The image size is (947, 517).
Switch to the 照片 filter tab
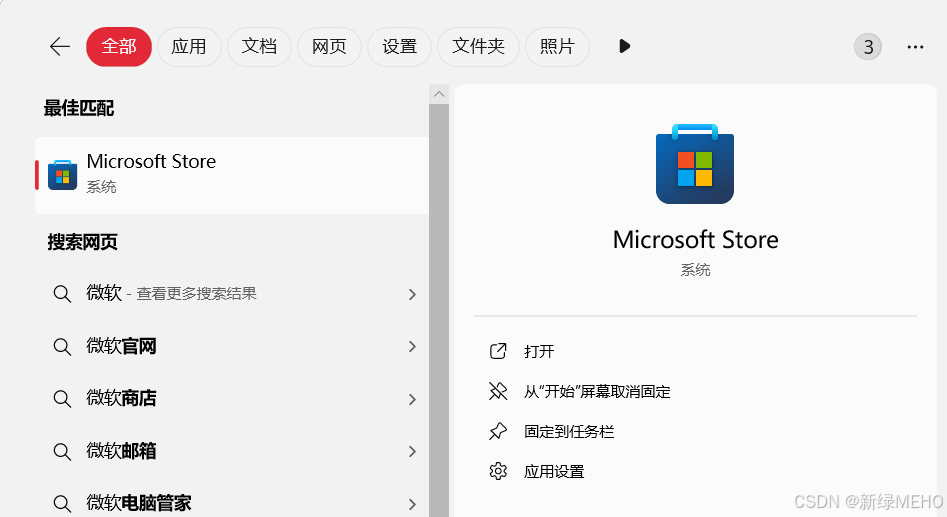click(x=557, y=47)
